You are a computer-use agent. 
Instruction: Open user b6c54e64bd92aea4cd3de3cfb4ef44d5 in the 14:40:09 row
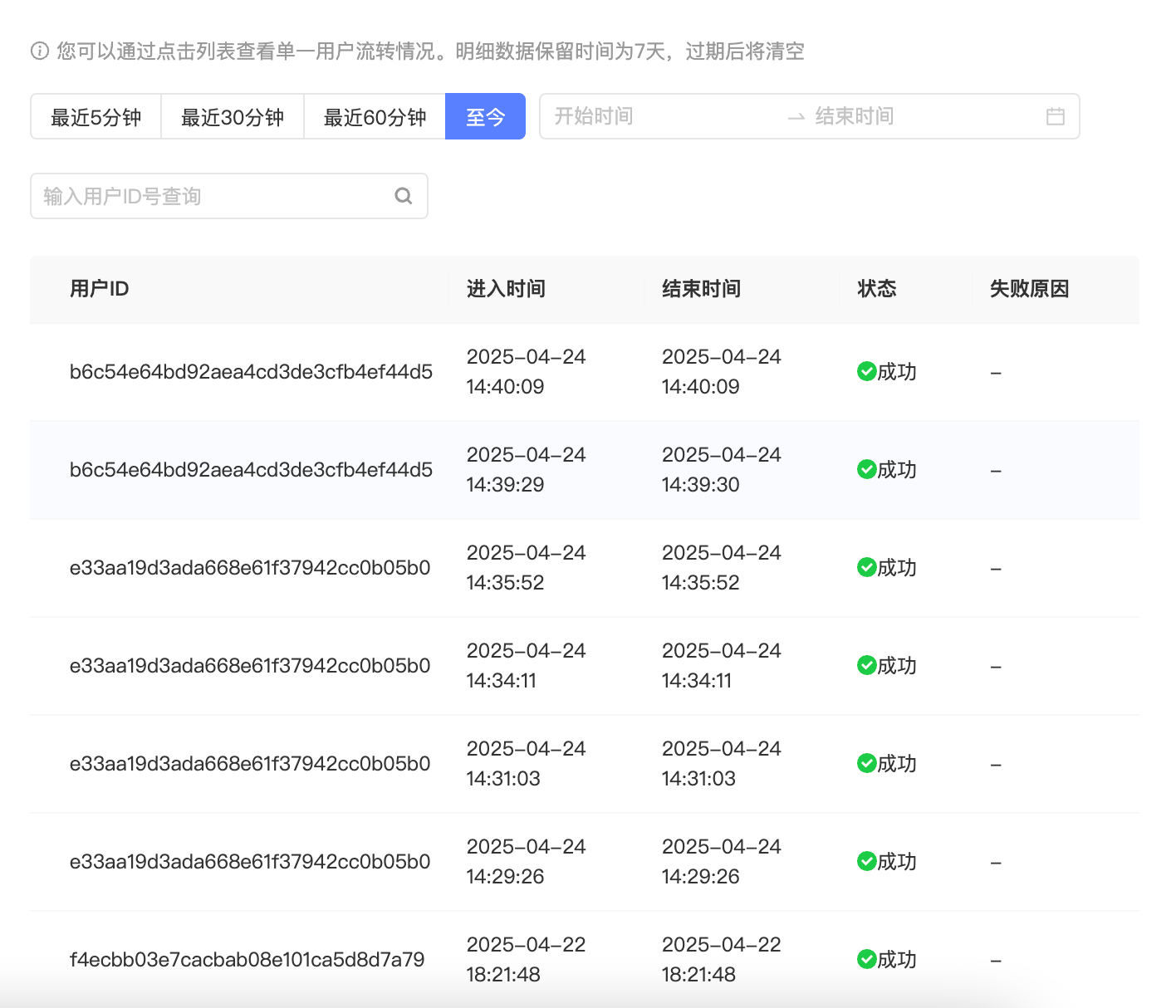(x=251, y=372)
